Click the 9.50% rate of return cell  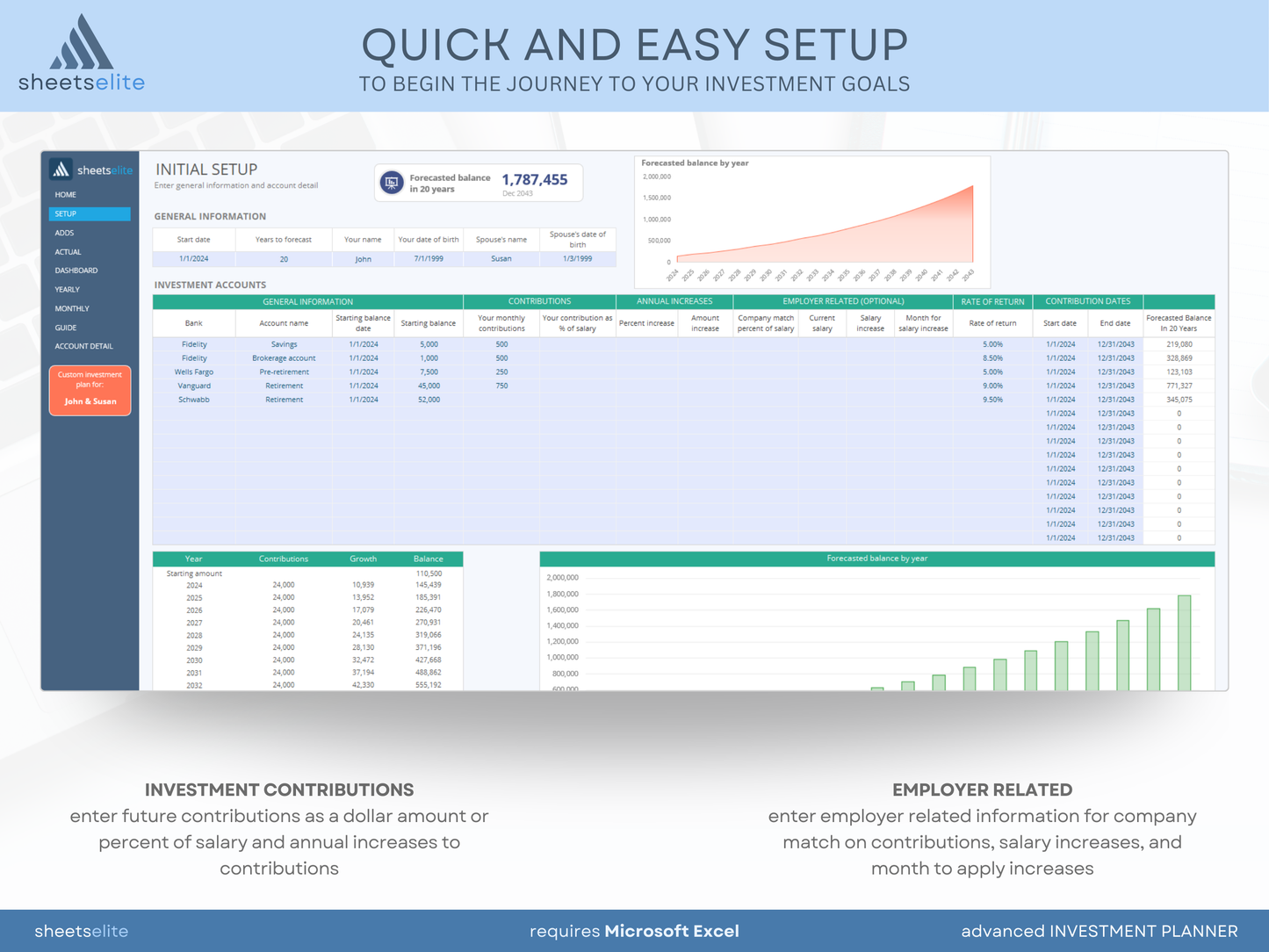coord(992,400)
